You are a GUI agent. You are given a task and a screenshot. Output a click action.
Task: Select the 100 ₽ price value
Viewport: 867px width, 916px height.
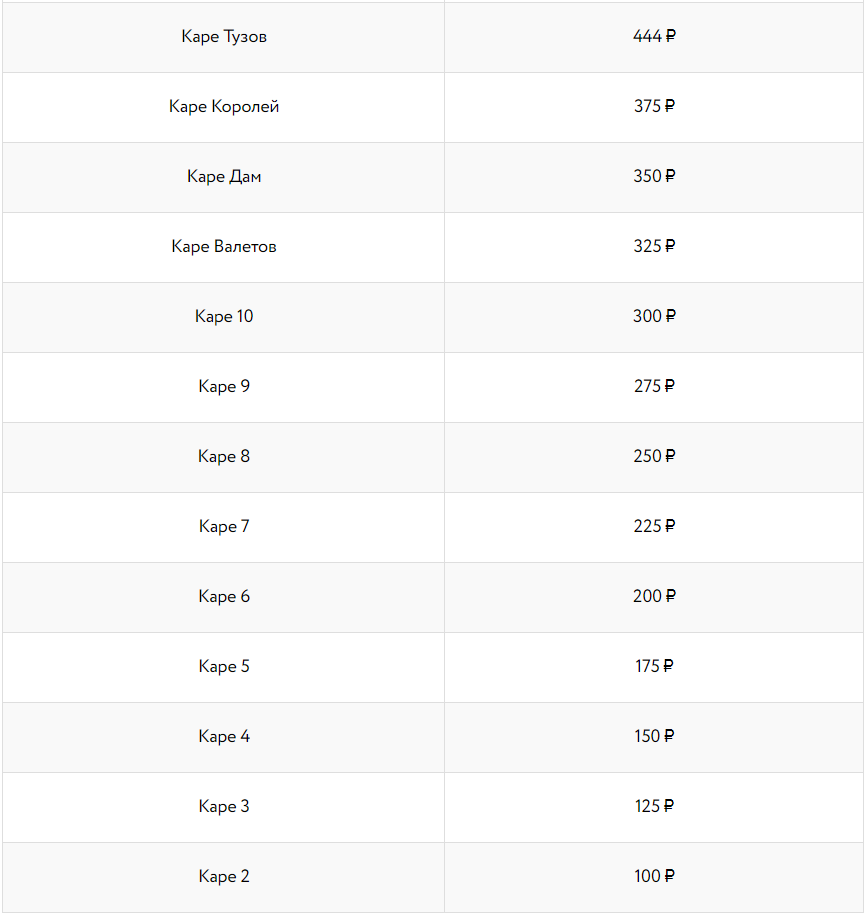[x=655, y=877]
